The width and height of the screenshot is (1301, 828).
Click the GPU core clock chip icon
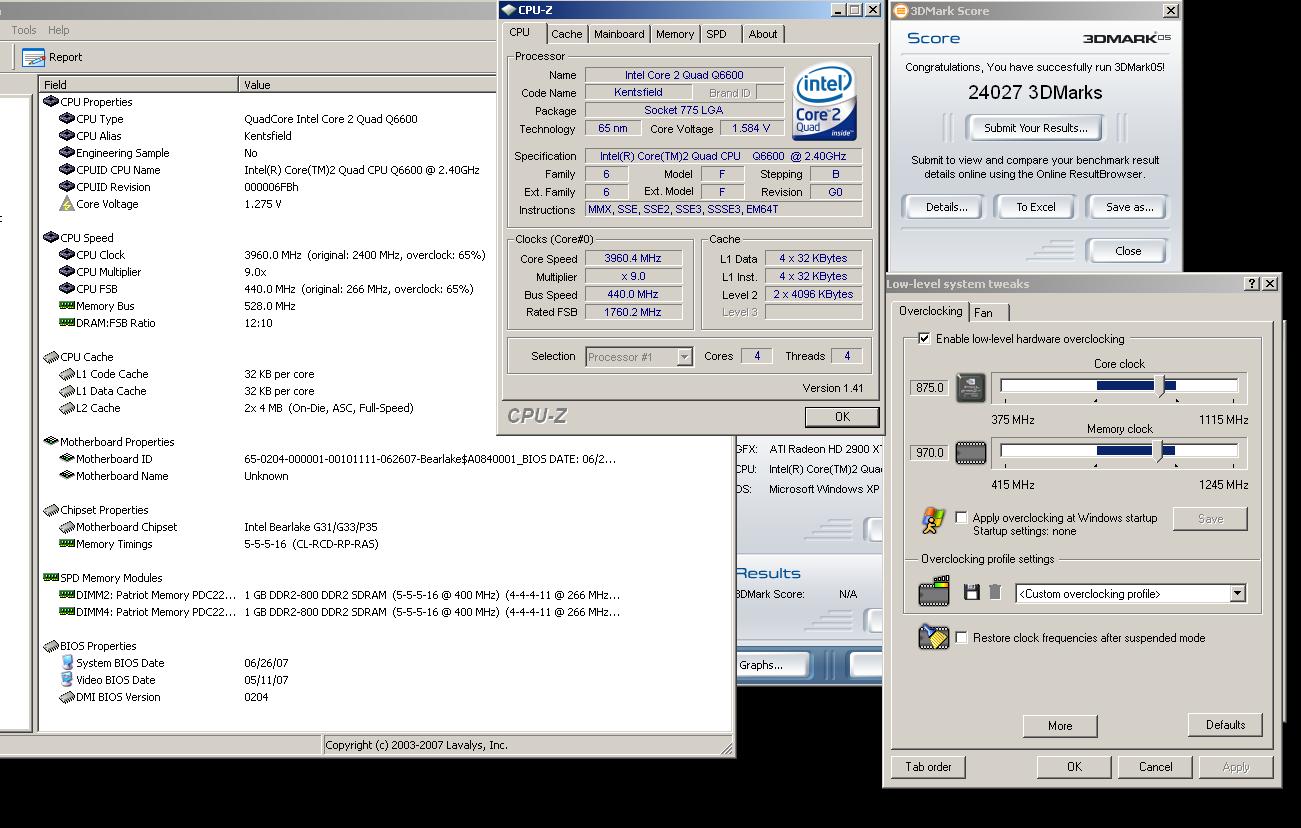[971, 387]
